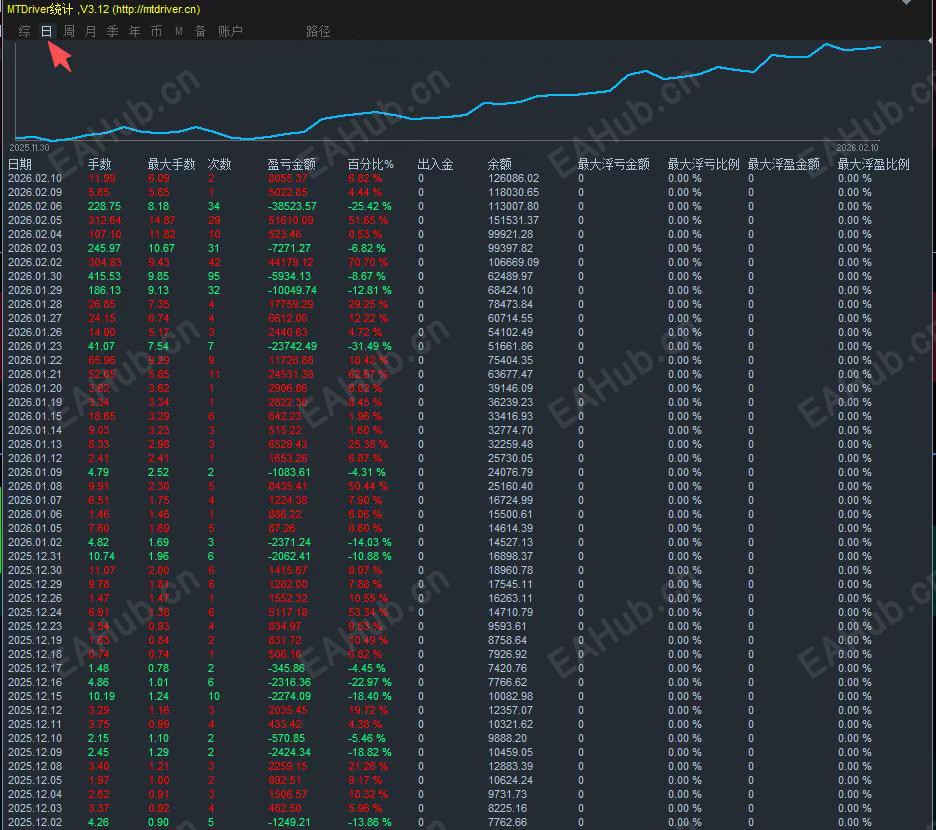Click balance cell 126086.02
The width and height of the screenshot is (936, 830).
[x=513, y=179]
